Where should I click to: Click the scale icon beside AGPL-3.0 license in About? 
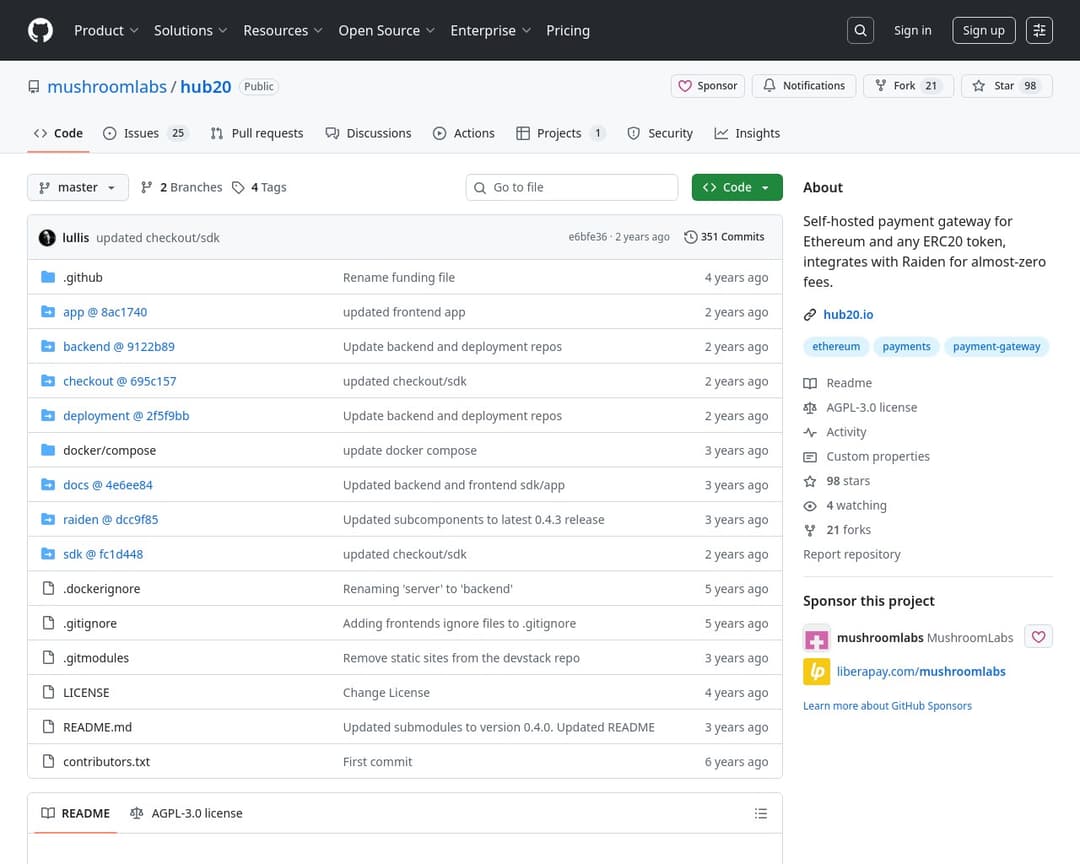pyautogui.click(x=810, y=408)
